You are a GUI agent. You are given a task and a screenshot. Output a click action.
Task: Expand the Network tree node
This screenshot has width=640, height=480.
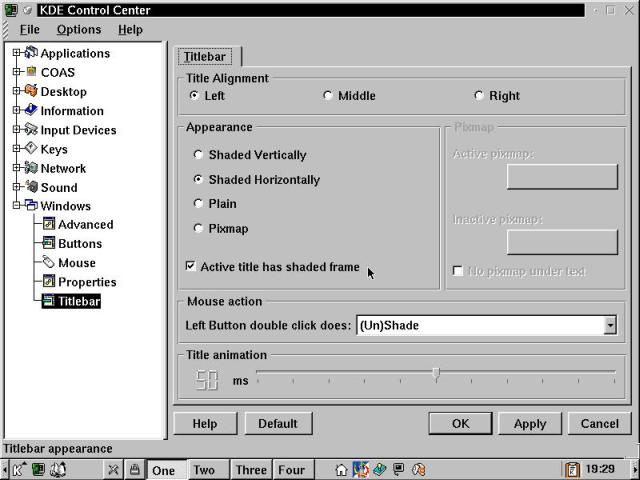[16, 168]
